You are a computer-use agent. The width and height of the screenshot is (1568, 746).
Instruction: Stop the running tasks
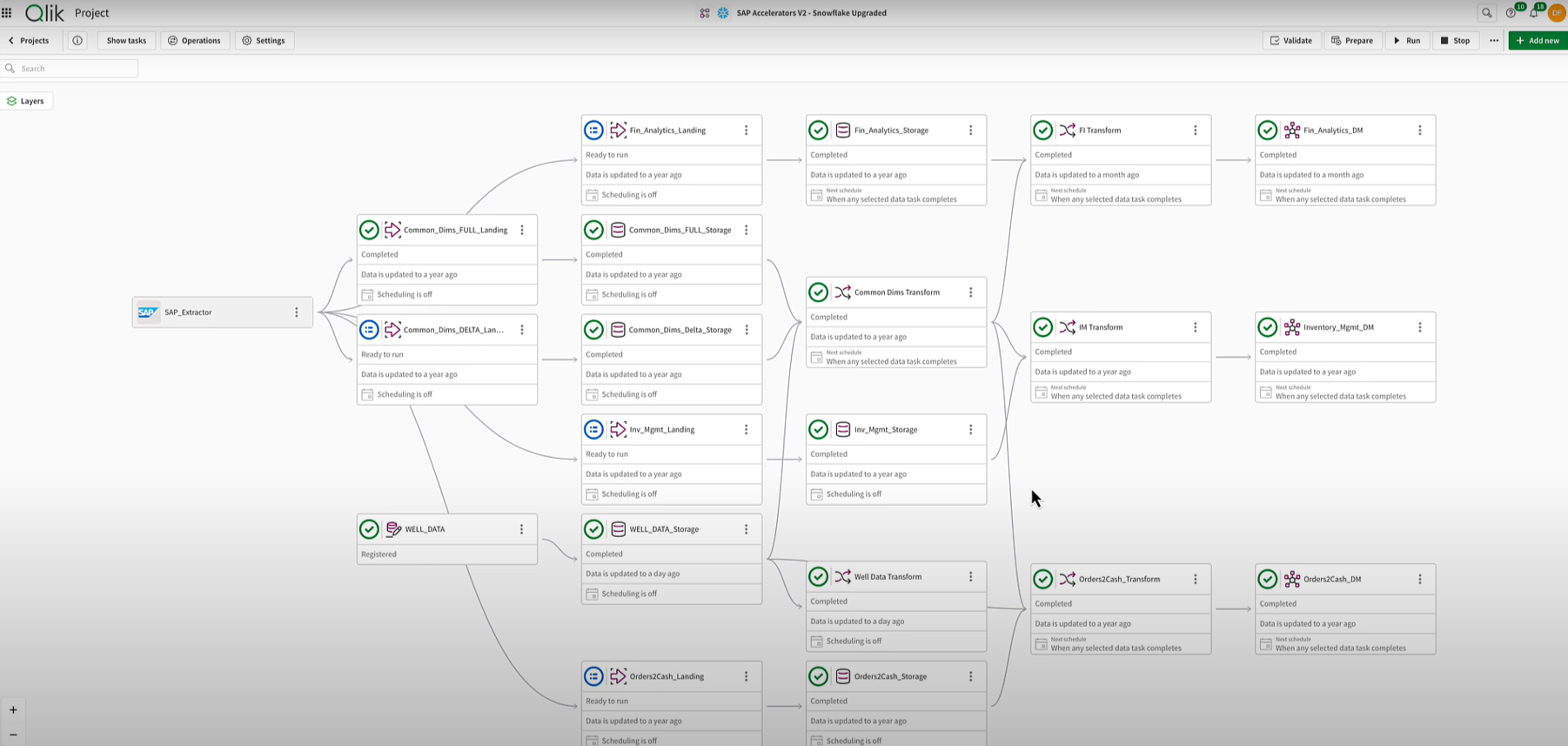[x=1455, y=41]
